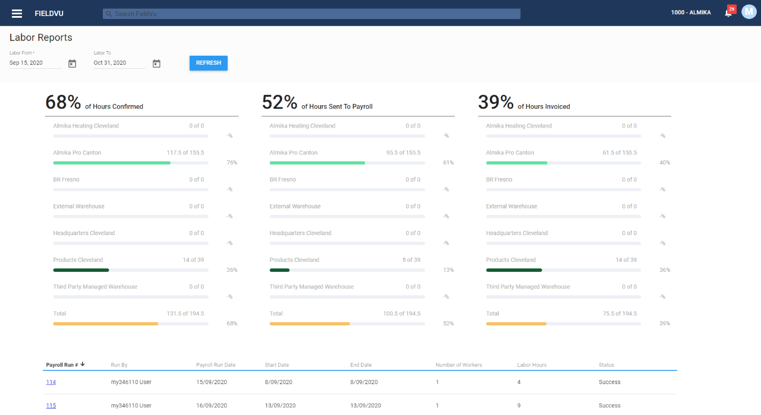The height and width of the screenshot is (415, 761).
Task: Sort by End Date column
Action: 361,365
